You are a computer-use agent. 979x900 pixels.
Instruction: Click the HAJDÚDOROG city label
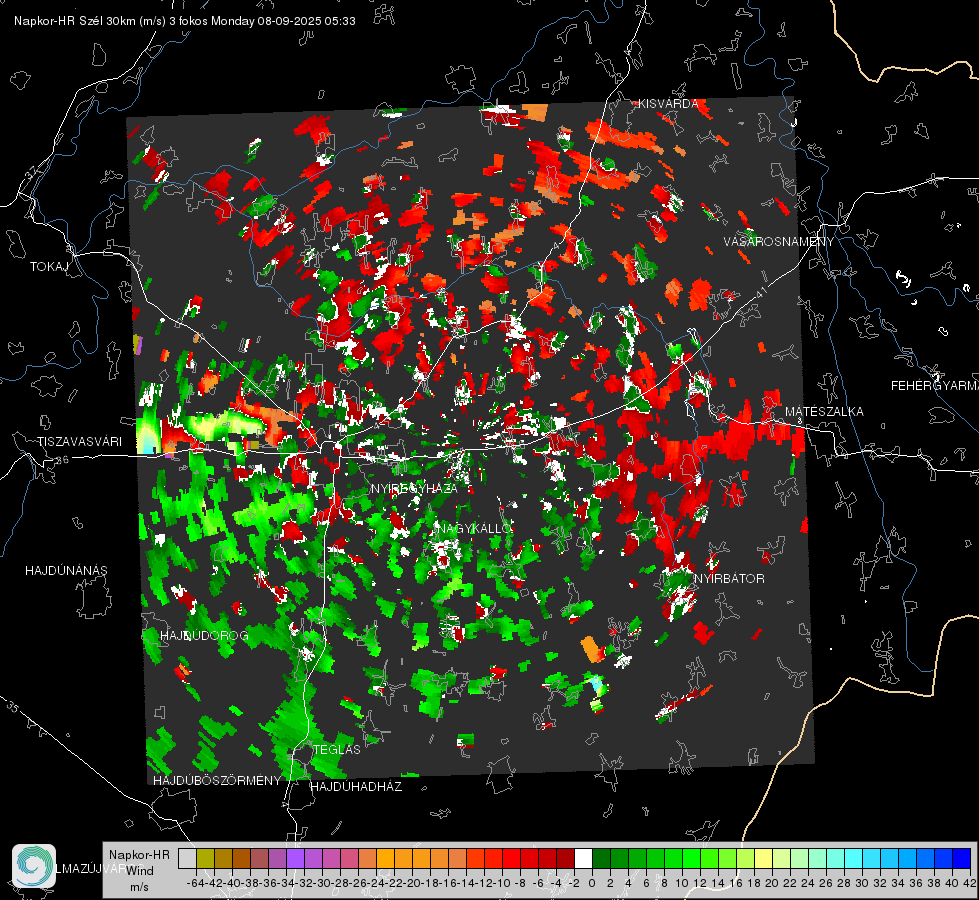point(204,635)
